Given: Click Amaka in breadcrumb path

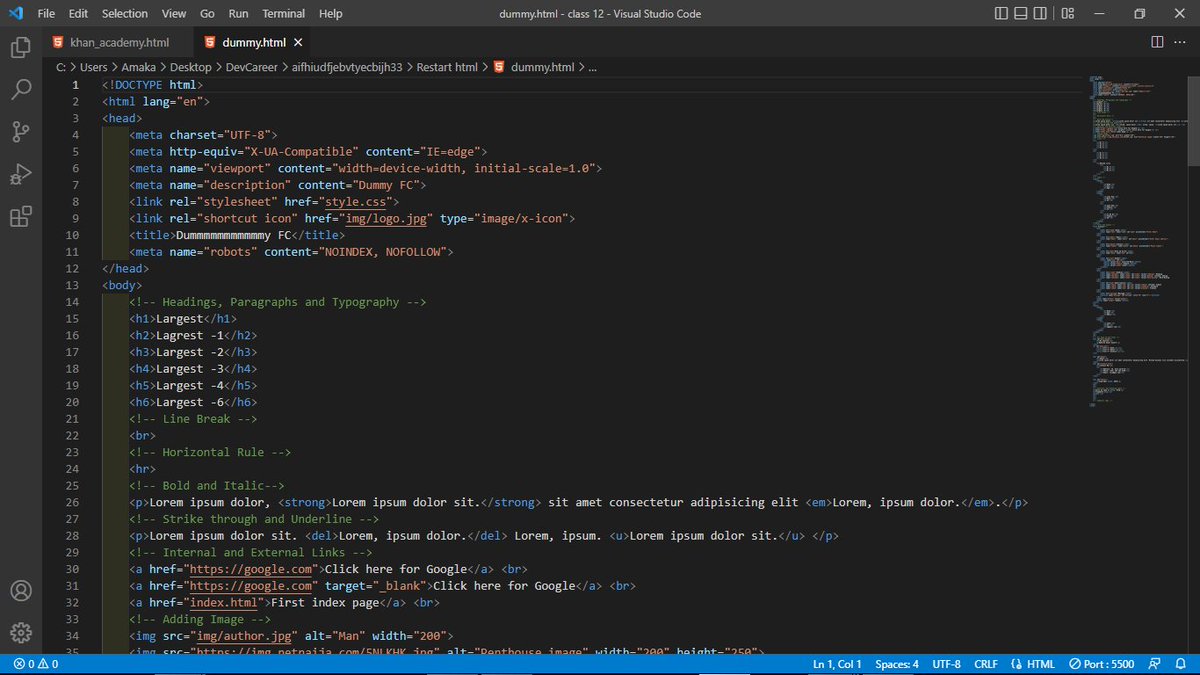Looking at the screenshot, I should pyautogui.click(x=140, y=67).
